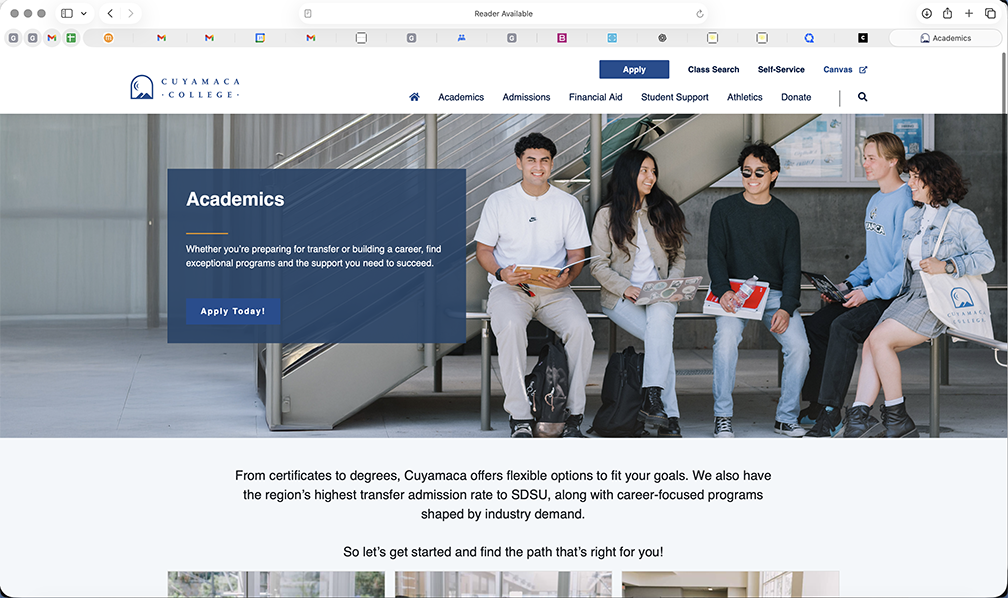
Task: Go back with the back arrow
Action: [x=111, y=13]
